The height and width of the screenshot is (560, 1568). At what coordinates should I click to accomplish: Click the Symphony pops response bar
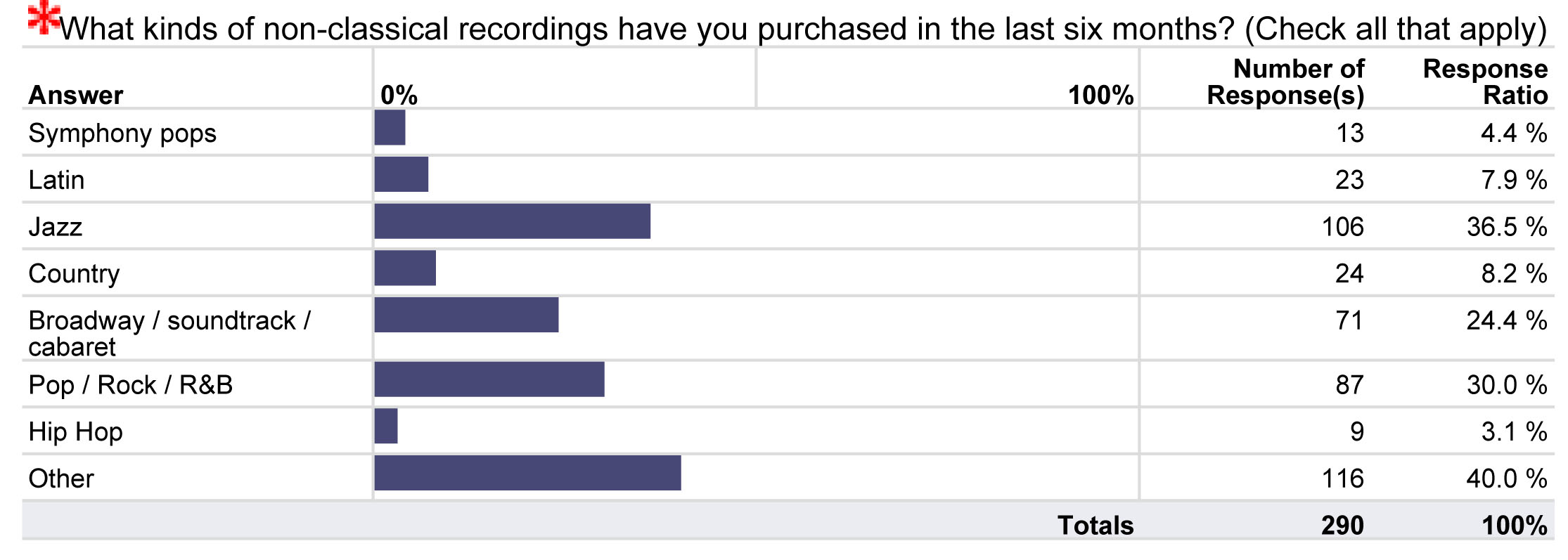(x=390, y=128)
